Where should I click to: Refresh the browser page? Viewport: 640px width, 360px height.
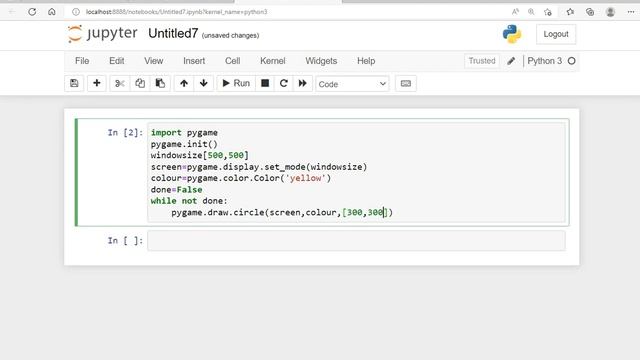[x=32, y=12]
